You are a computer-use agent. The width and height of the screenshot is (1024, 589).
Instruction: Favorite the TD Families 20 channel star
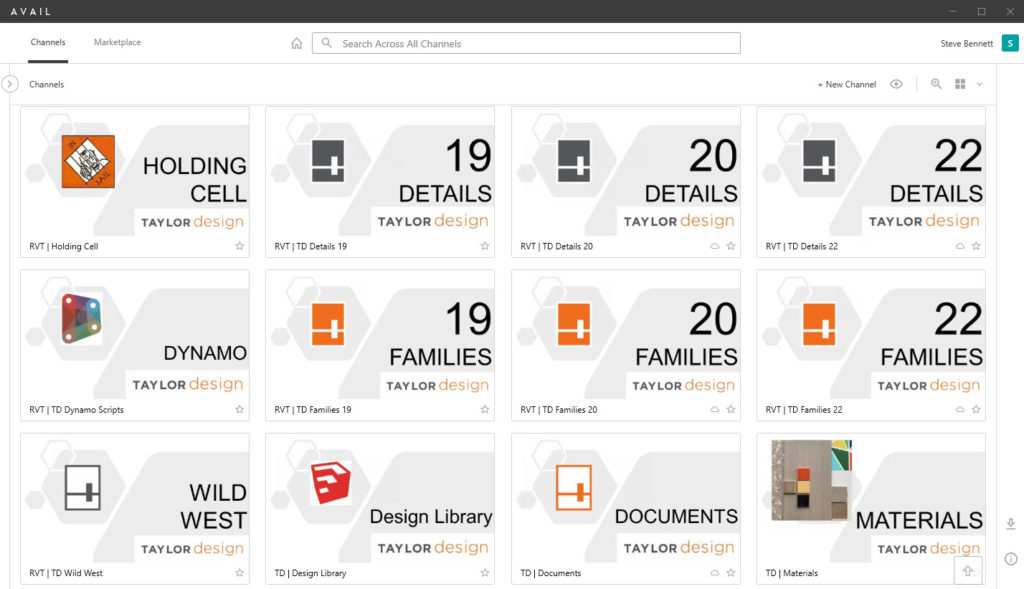[x=731, y=409]
